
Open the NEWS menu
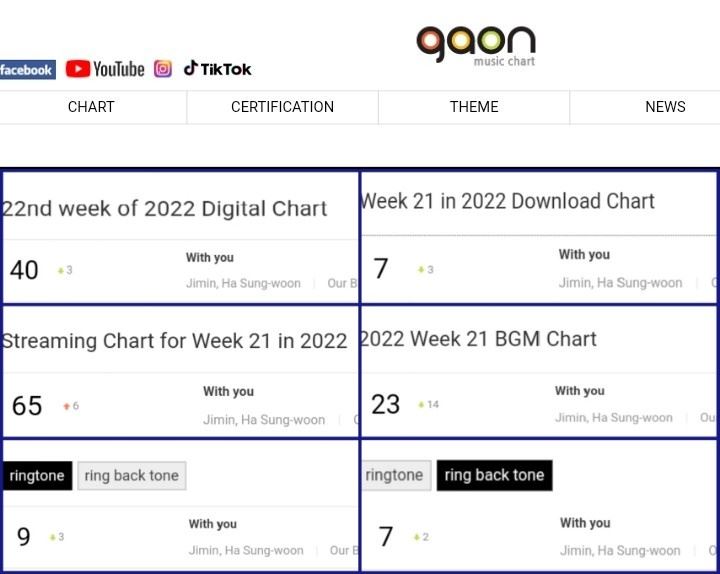(665, 107)
